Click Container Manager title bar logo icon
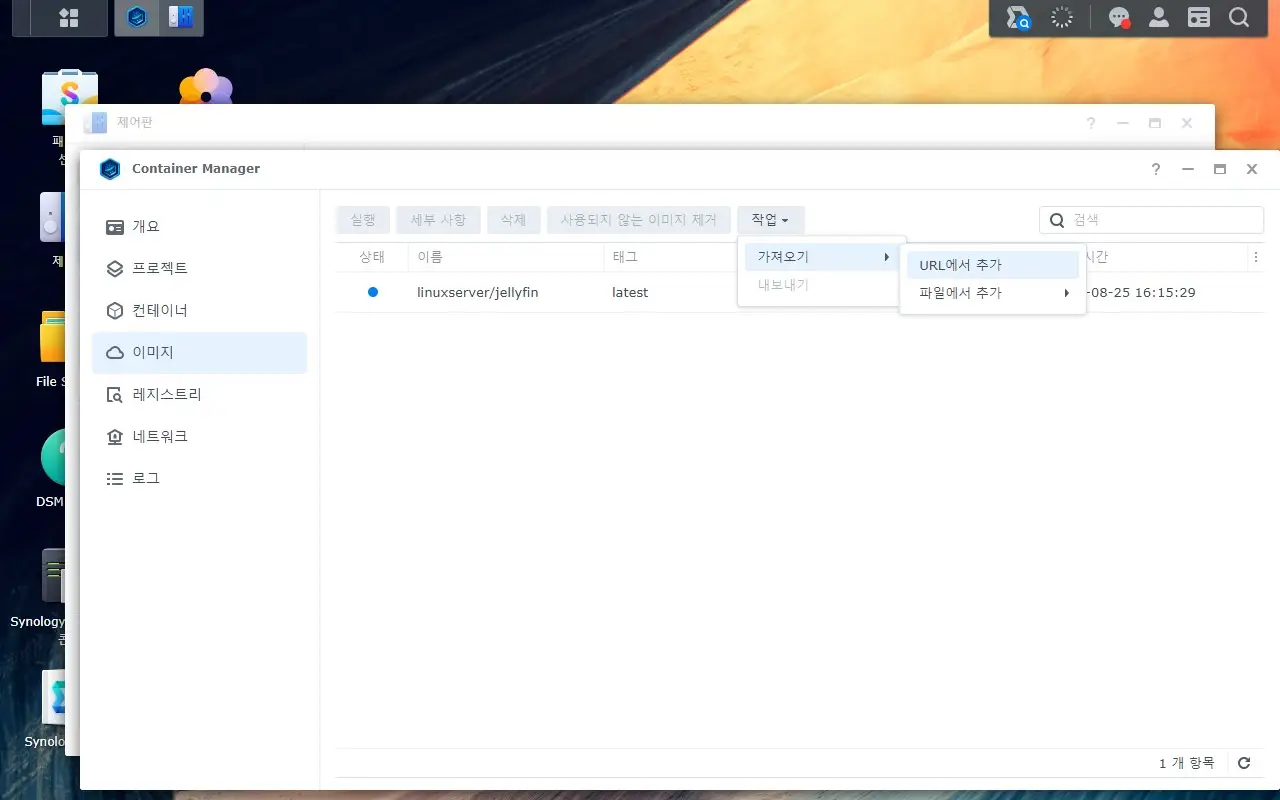 pyautogui.click(x=110, y=169)
